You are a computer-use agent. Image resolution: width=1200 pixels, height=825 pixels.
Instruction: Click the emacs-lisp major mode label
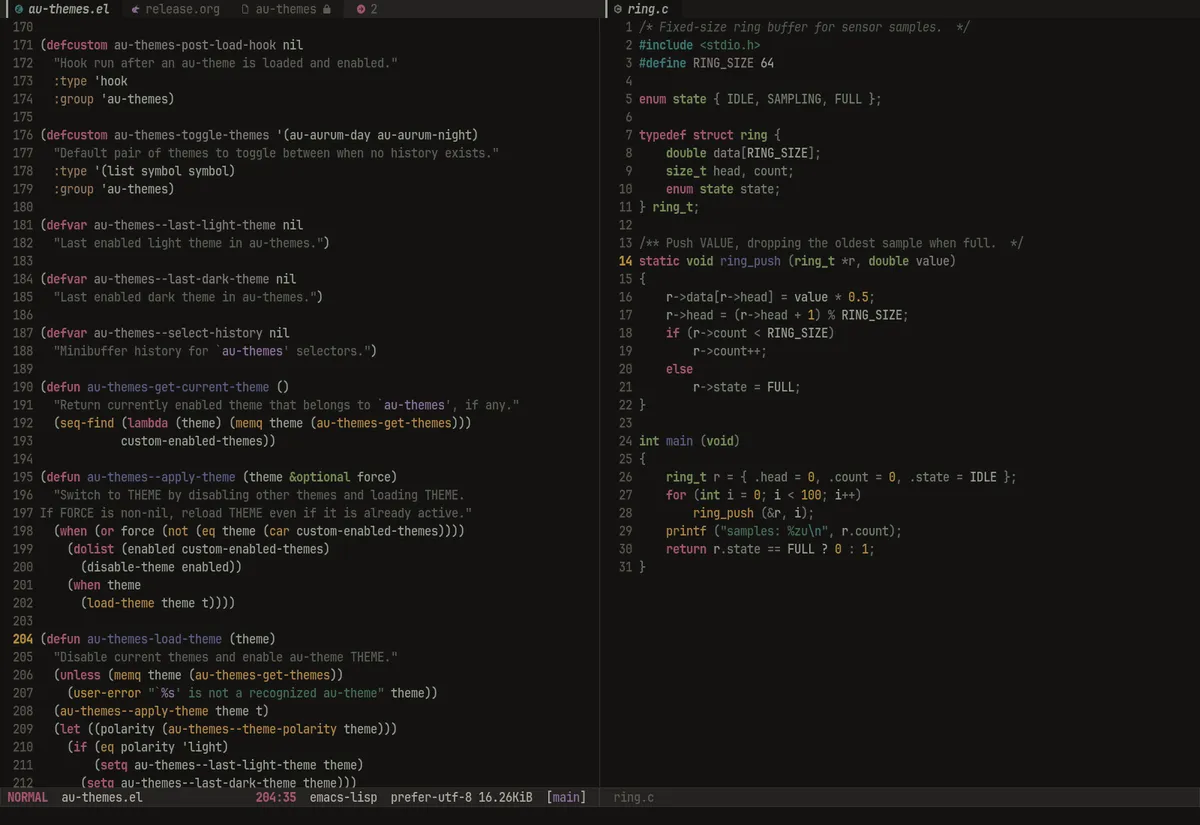343,797
